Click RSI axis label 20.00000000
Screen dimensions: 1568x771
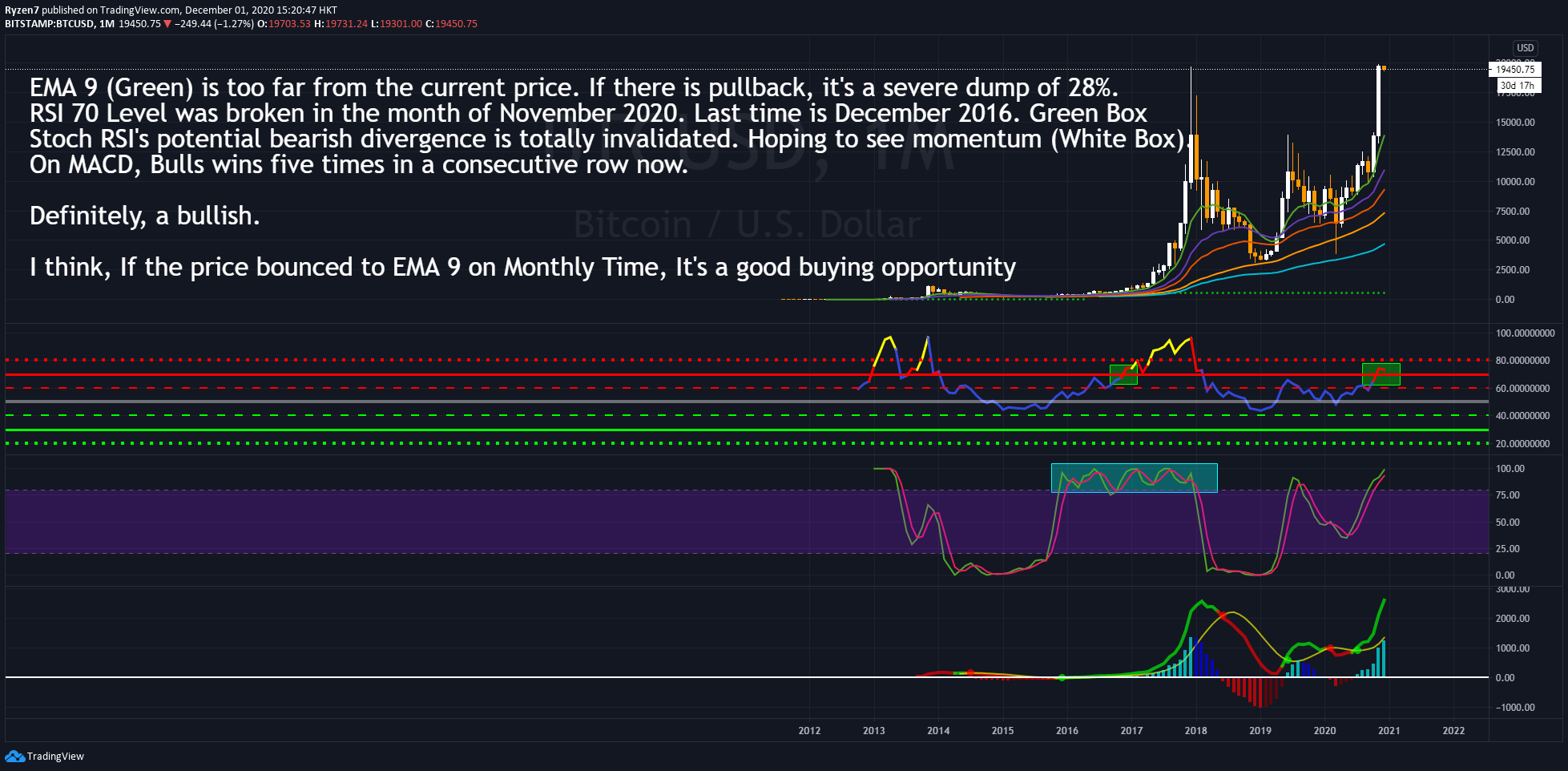pos(1522,444)
